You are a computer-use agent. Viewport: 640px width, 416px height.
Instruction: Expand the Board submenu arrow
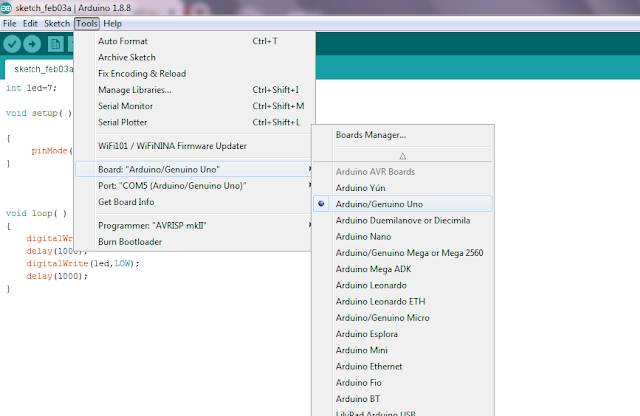[310, 169]
